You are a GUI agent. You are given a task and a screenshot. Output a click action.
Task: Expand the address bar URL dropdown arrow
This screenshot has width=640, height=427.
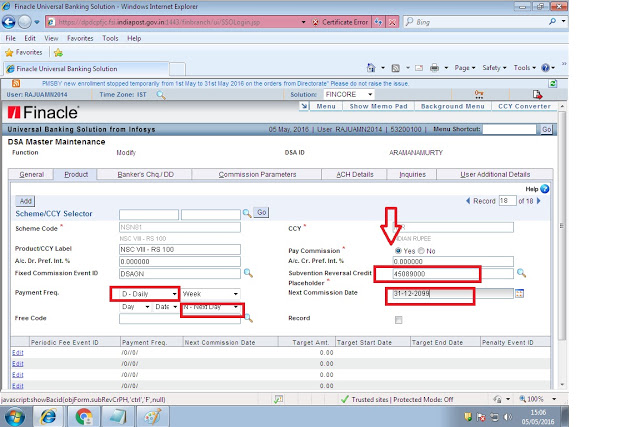pyautogui.click(x=303, y=22)
